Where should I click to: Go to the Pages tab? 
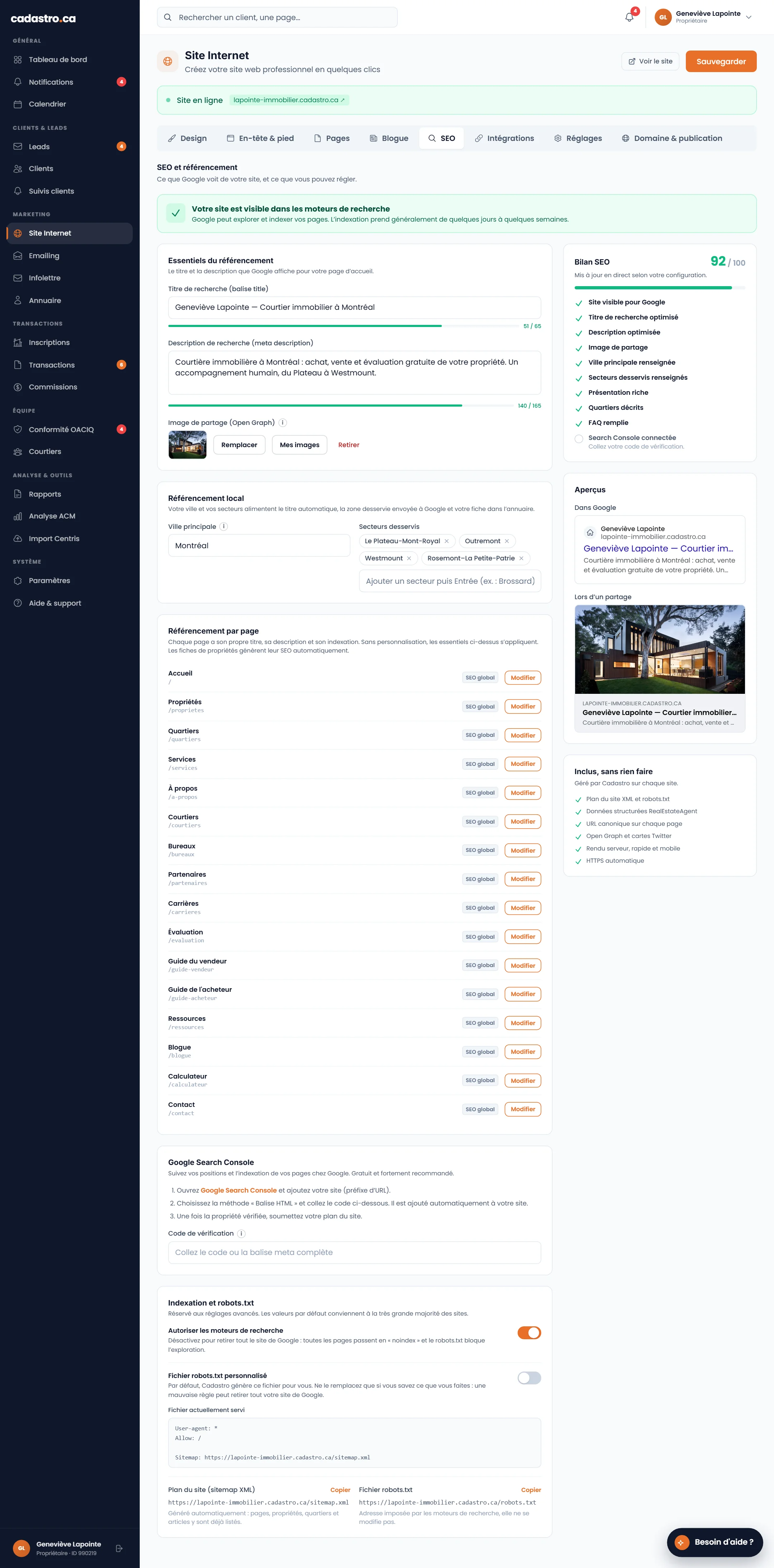pyautogui.click(x=331, y=138)
